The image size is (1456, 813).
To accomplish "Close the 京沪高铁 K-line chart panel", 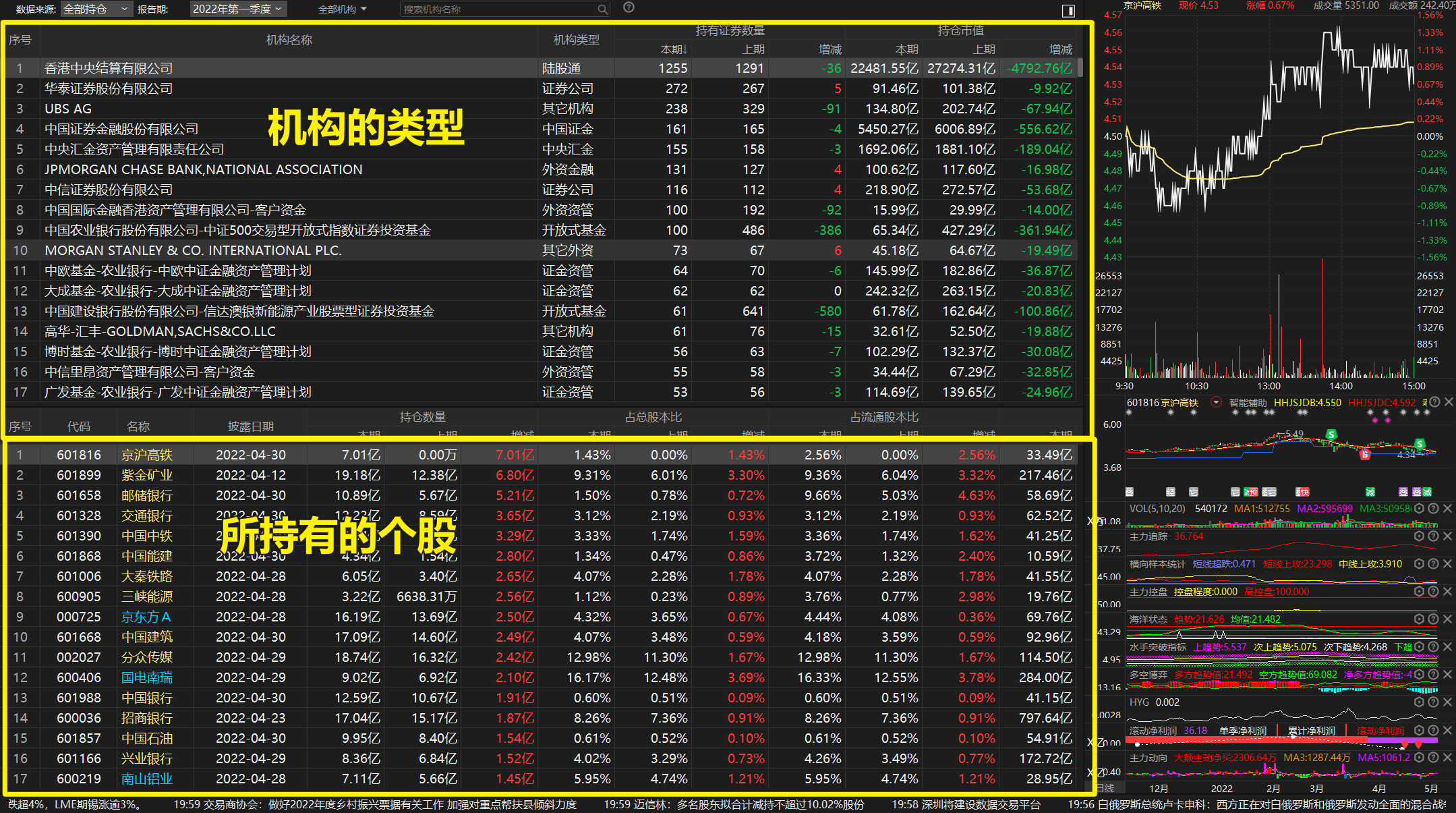I will (x=1449, y=403).
